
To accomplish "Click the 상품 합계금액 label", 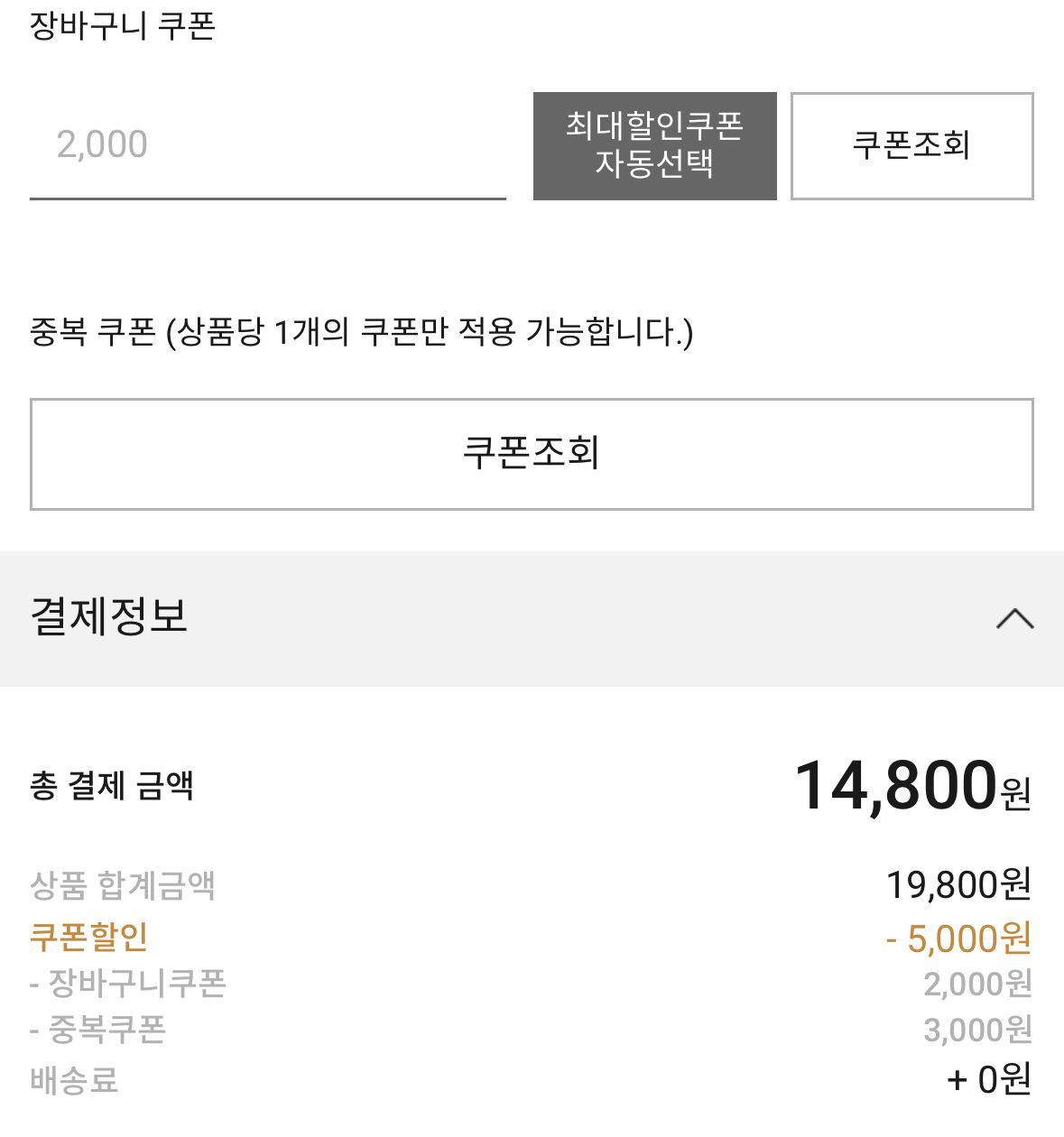I will pyautogui.click(x=123, y=885).
